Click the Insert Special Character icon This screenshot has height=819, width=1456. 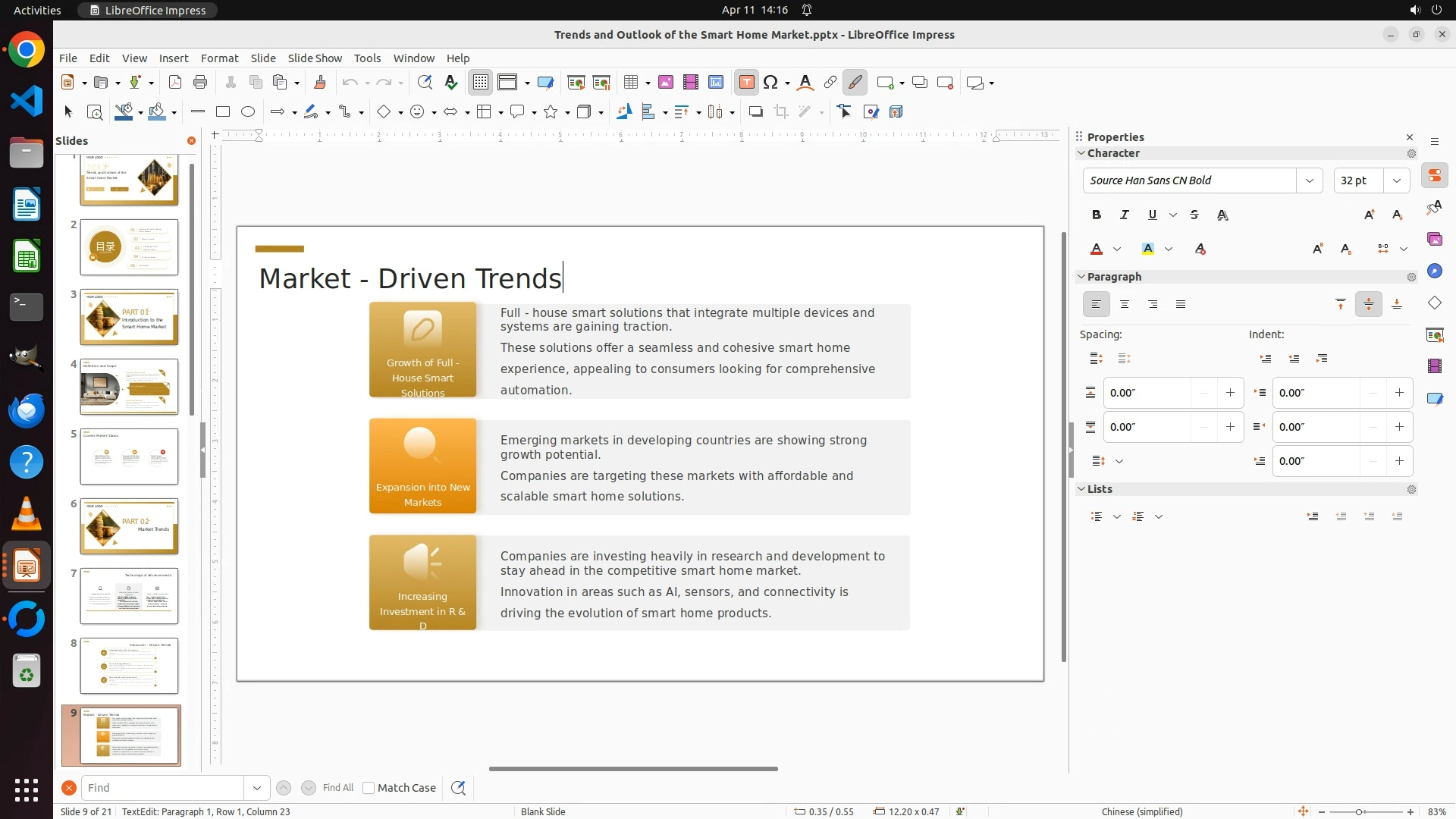[771, 83]
